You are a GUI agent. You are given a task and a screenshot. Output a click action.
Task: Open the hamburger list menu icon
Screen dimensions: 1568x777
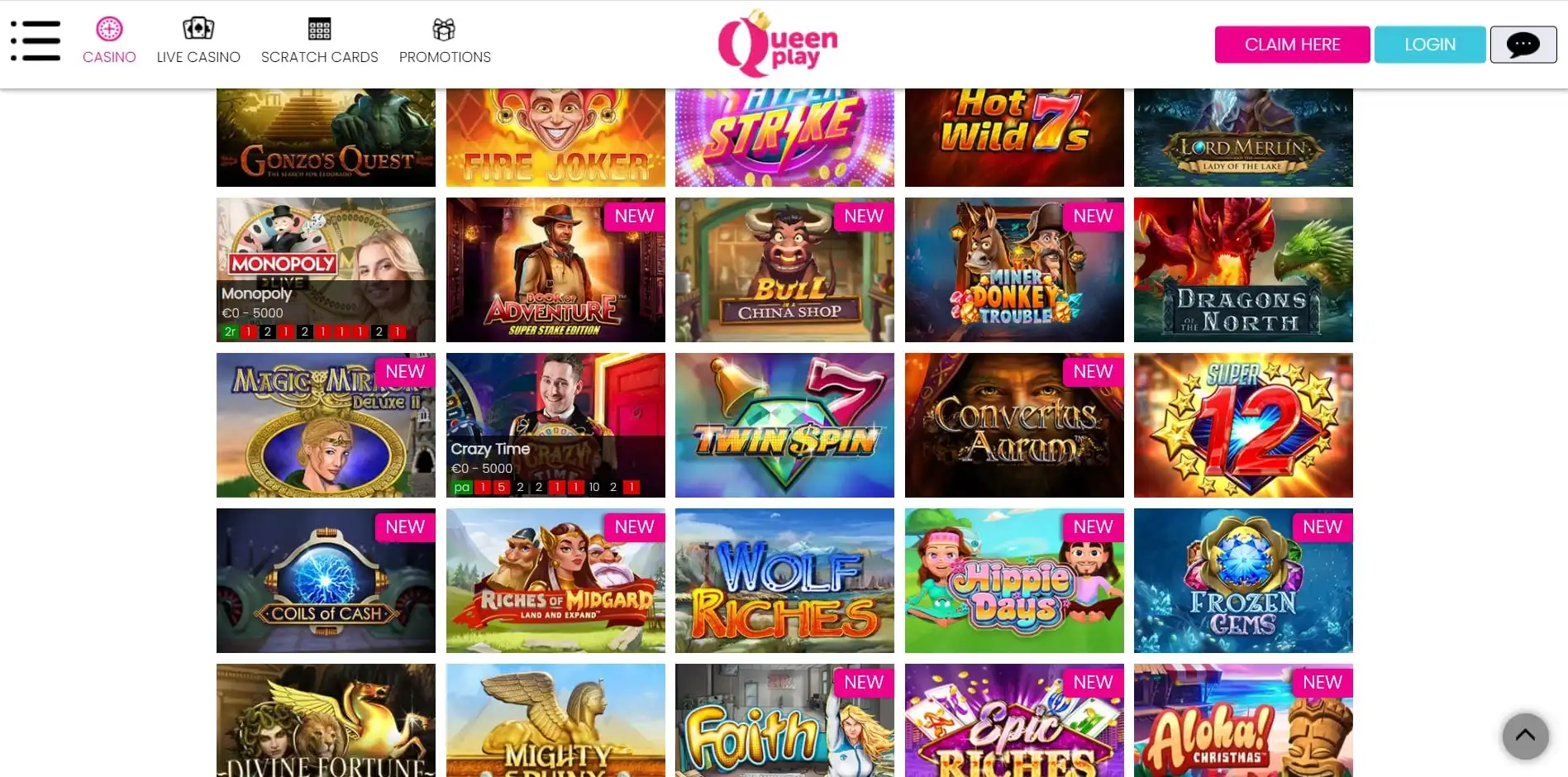click(x=36, y=41)
